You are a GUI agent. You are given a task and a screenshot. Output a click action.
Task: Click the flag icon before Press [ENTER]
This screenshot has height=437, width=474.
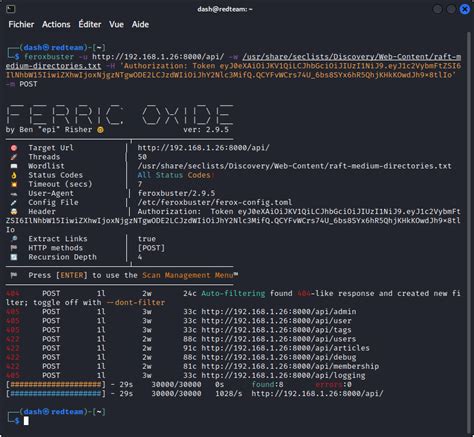14,275
